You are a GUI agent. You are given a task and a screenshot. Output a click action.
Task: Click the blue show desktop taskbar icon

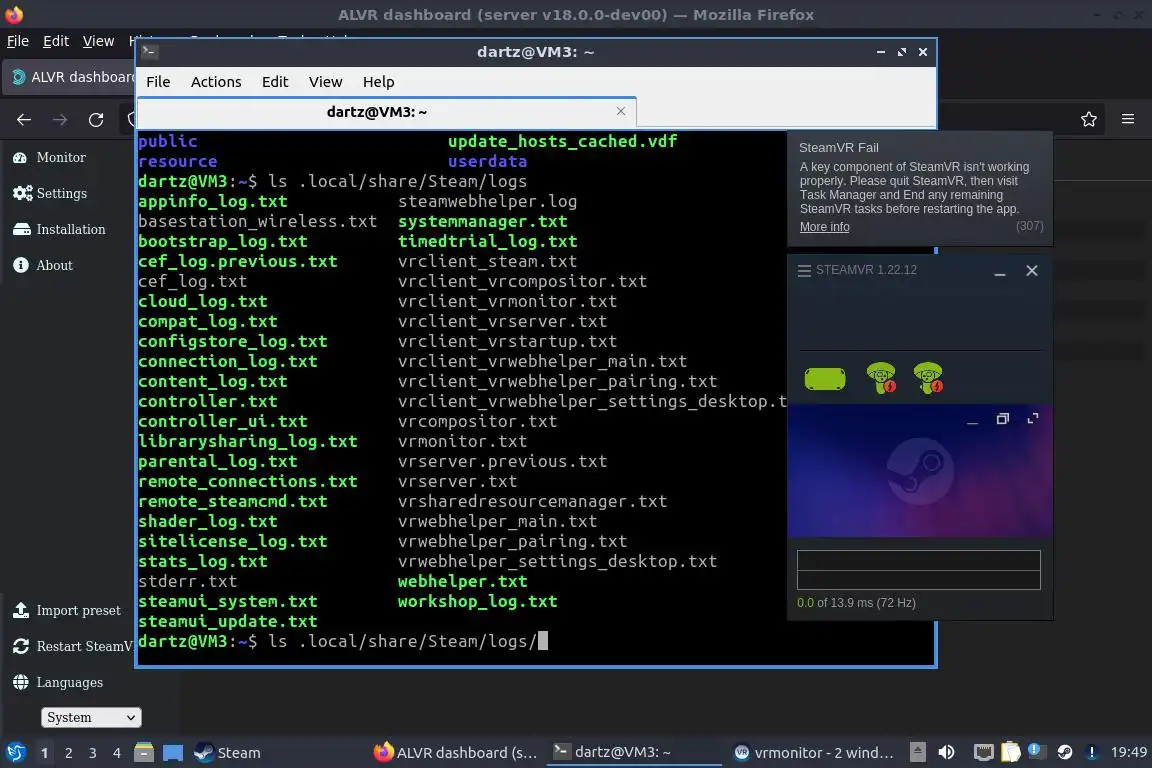pyautogui.click(x=173, y=753)
